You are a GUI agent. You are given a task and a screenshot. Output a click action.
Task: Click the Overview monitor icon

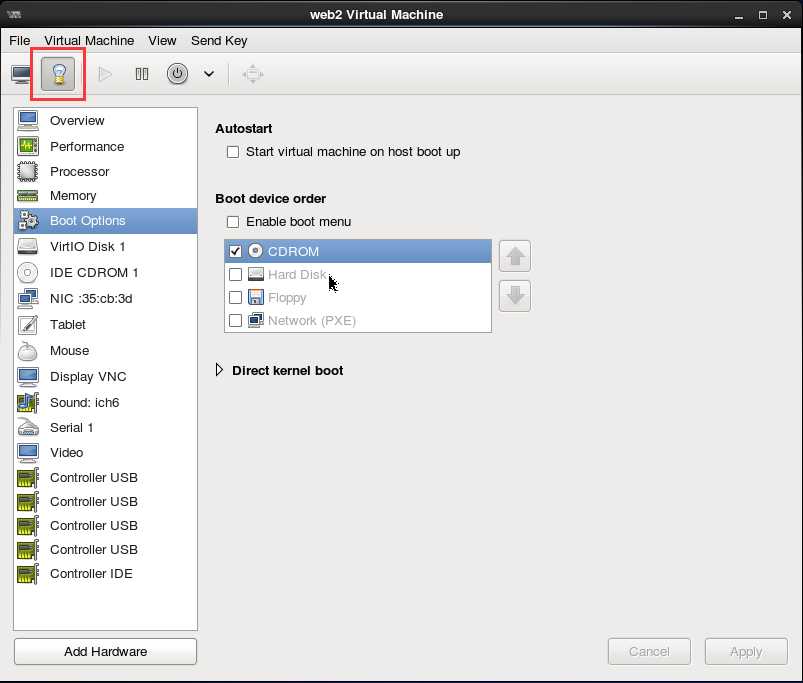tap(28, 120)
